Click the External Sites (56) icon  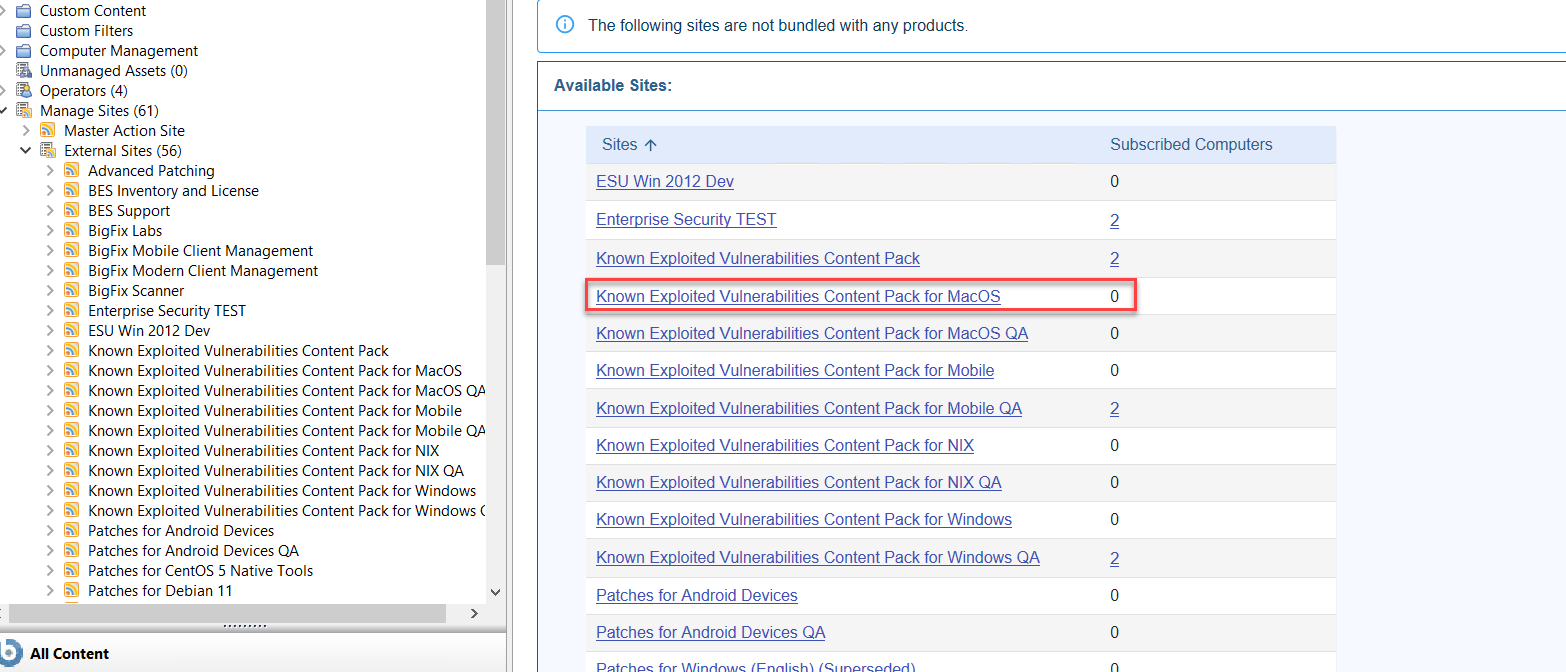pyautogui.click(x=47, y=150)
